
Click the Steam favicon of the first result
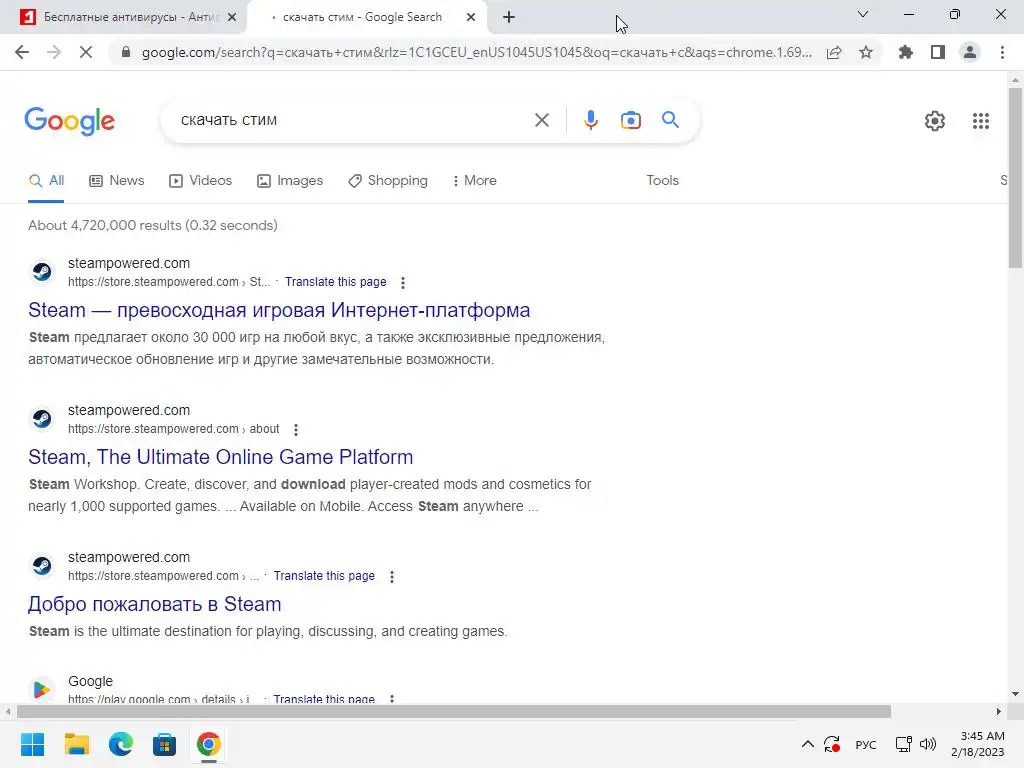click(x=42, y=272)
